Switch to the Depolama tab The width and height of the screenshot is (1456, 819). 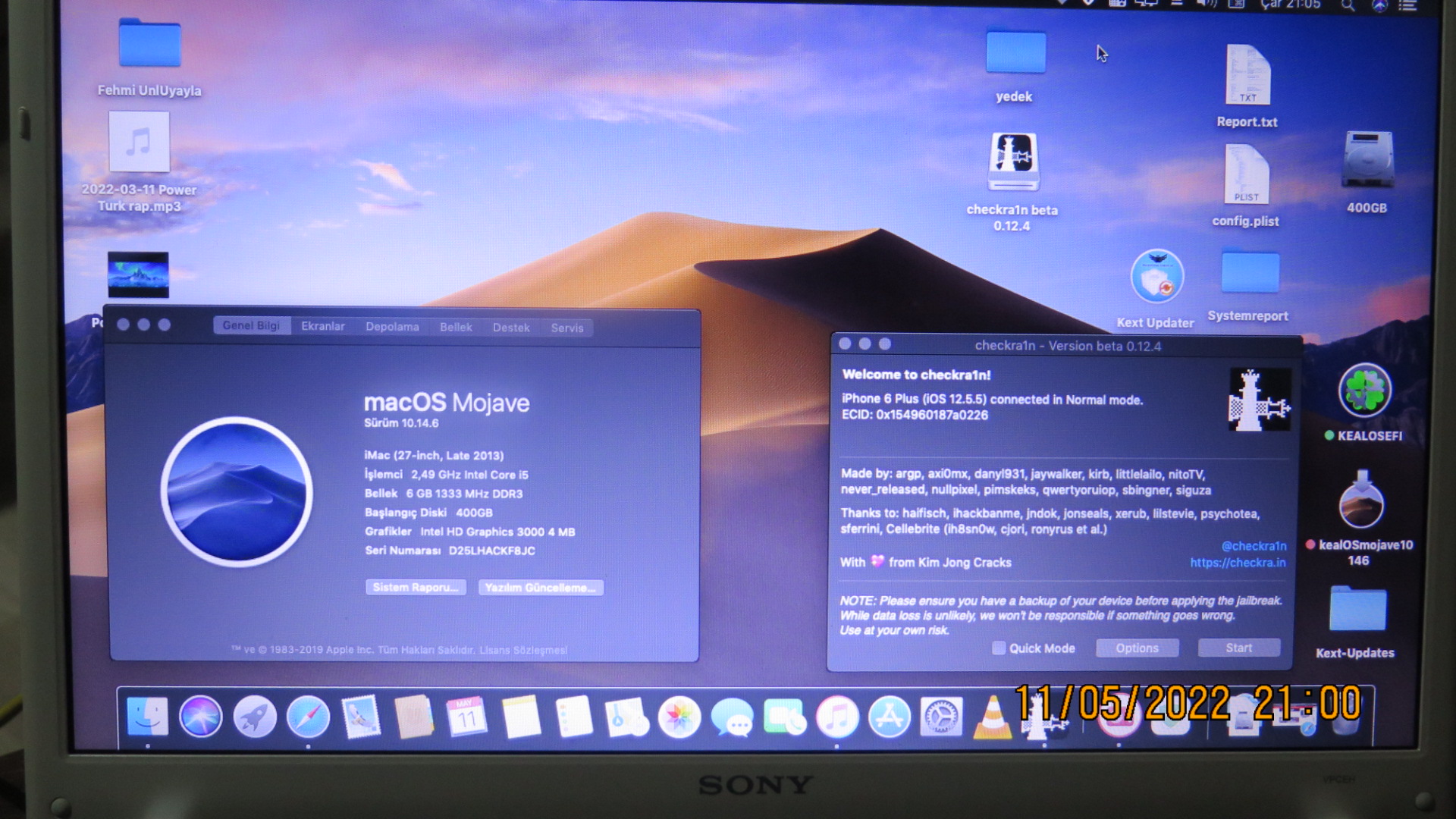[392, 327]
